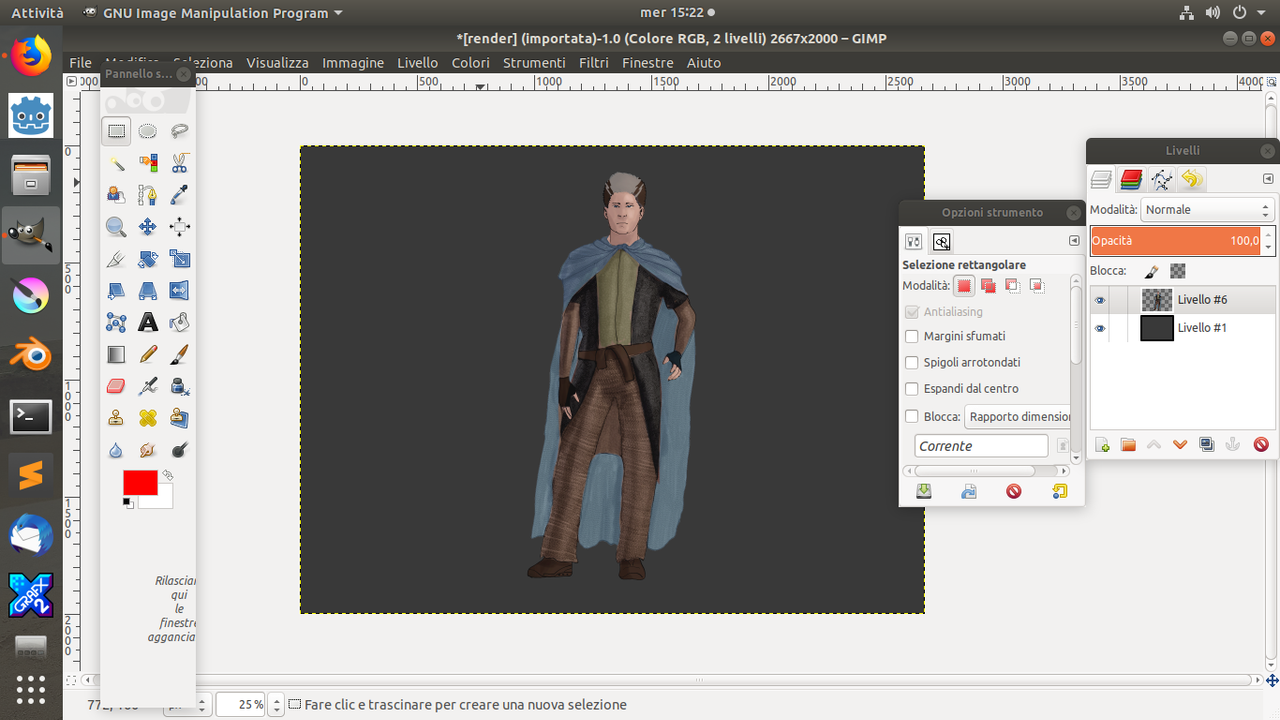Open the layer Modalità Normale dropdown
The height and width of the screenshot is (720, 1280).
(x=1206, y=210)
